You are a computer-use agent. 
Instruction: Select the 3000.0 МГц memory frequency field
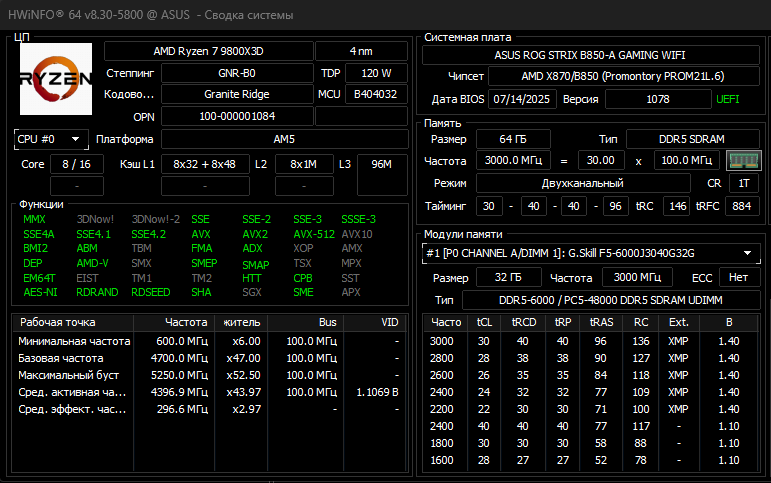tap(513, 160)
